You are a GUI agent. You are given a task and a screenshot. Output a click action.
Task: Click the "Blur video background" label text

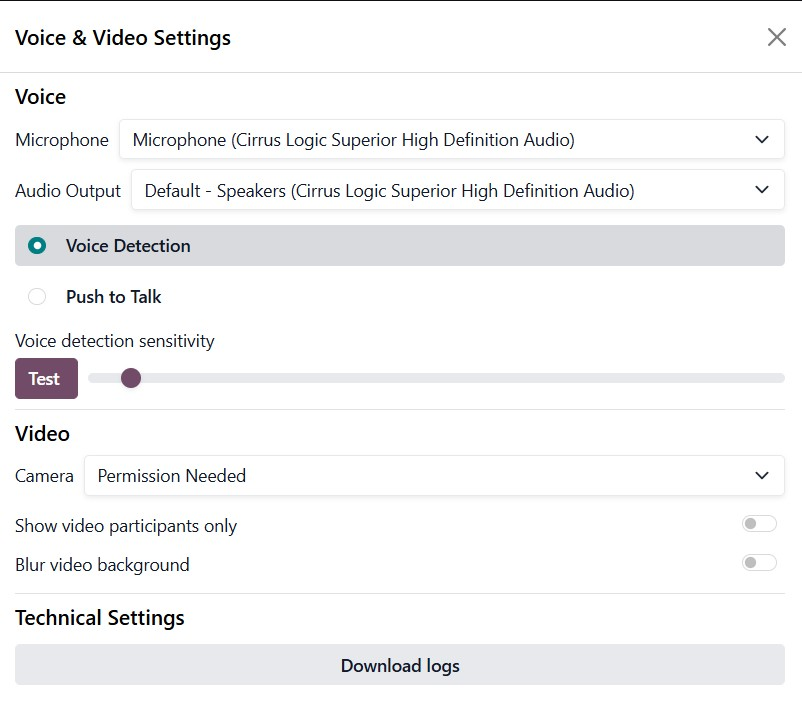tap(102, 565)
